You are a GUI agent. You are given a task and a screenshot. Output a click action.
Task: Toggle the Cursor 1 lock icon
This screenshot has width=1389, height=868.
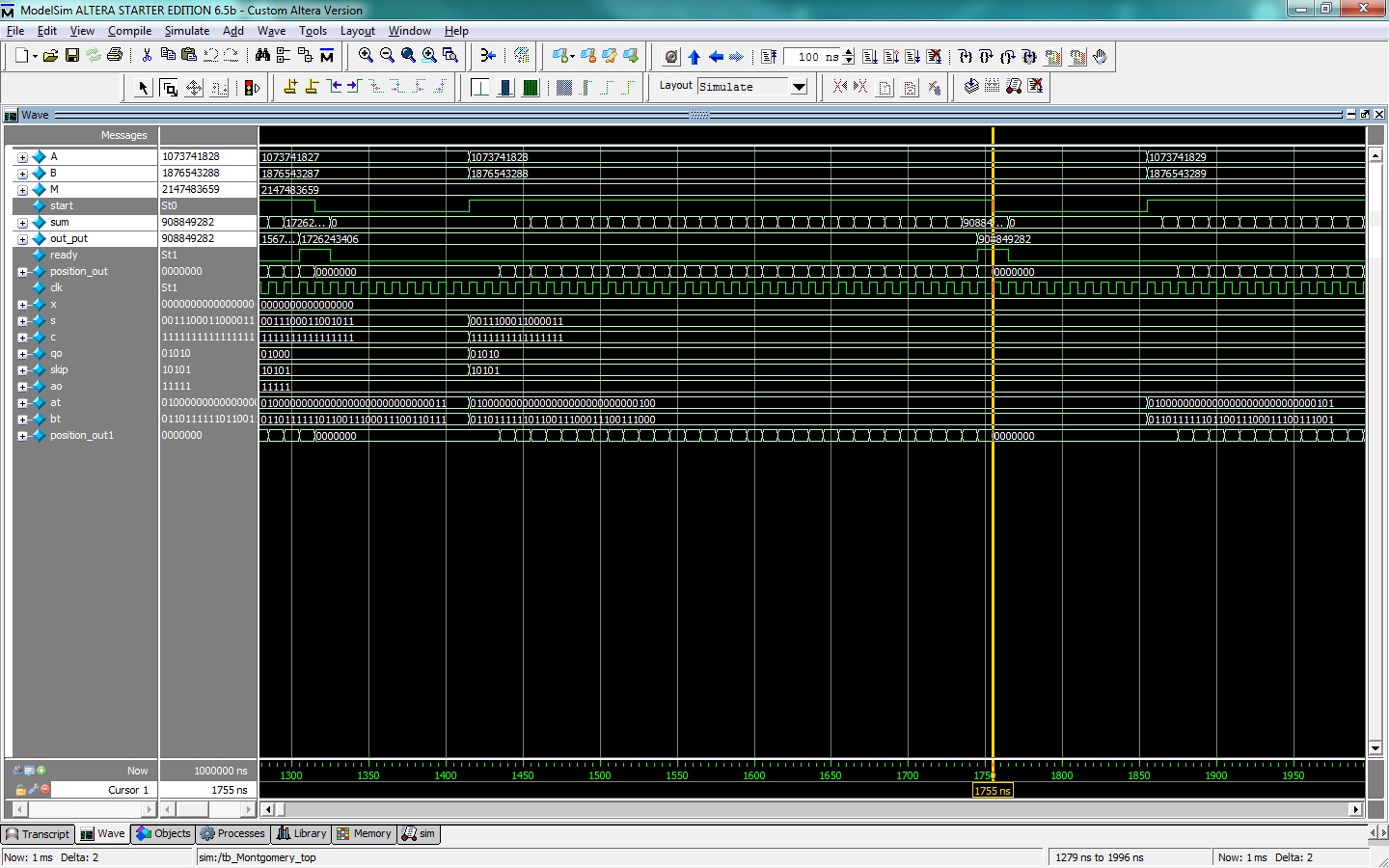pos(20,790)
